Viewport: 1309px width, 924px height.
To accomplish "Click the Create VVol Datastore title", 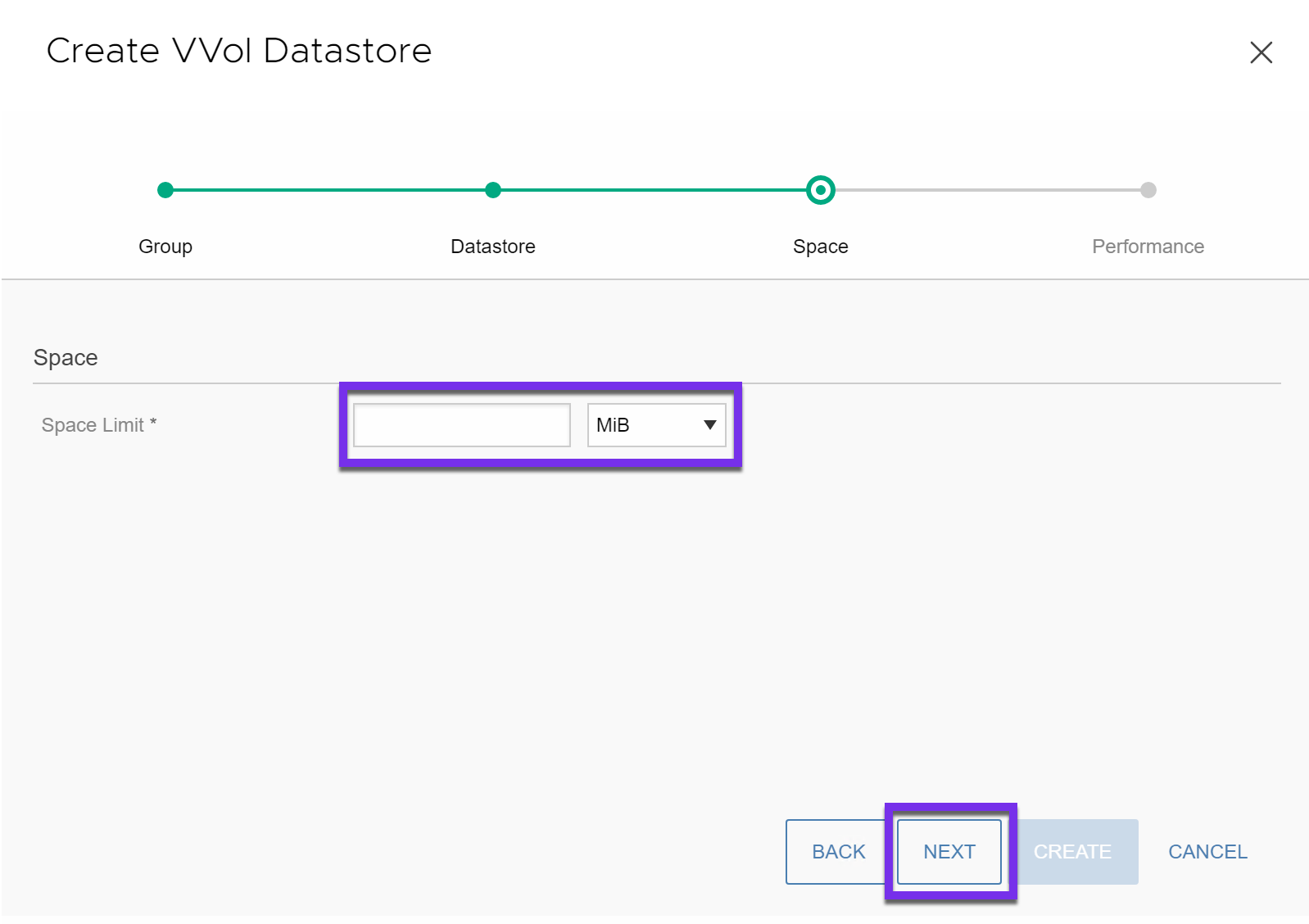I will 239,51.
